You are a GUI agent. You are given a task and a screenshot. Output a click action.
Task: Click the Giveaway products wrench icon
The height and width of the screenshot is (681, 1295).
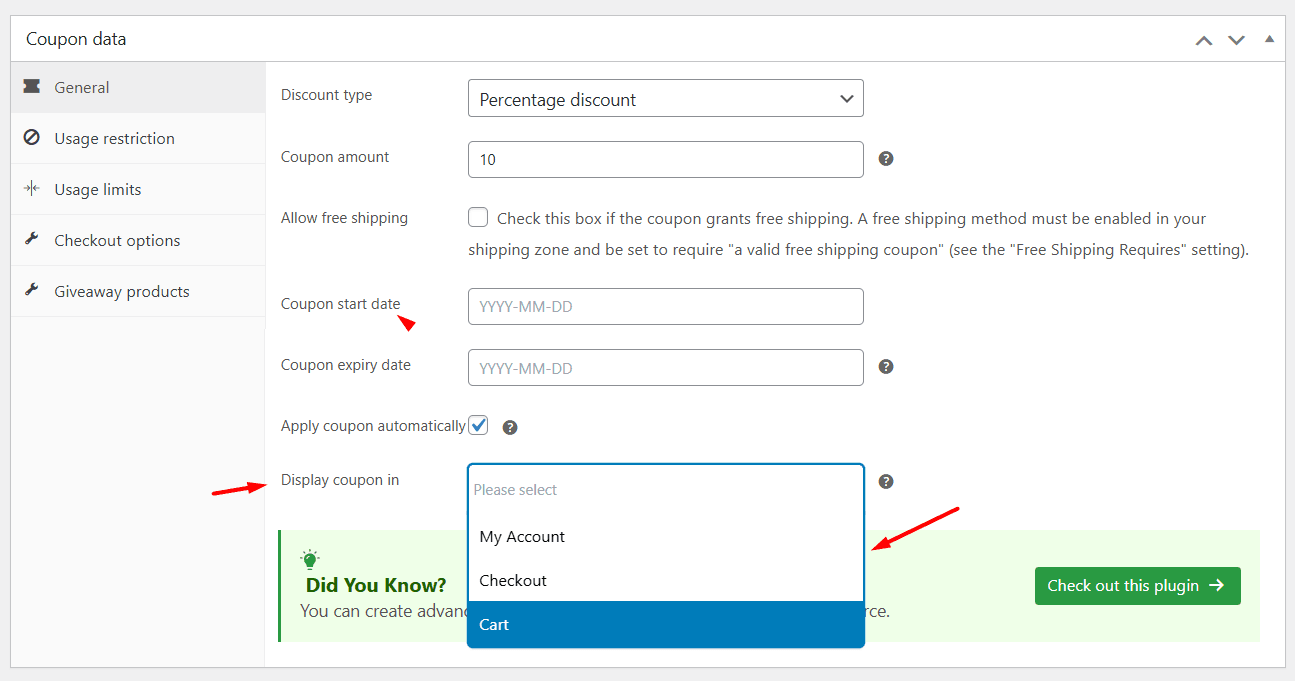point(31,291)
